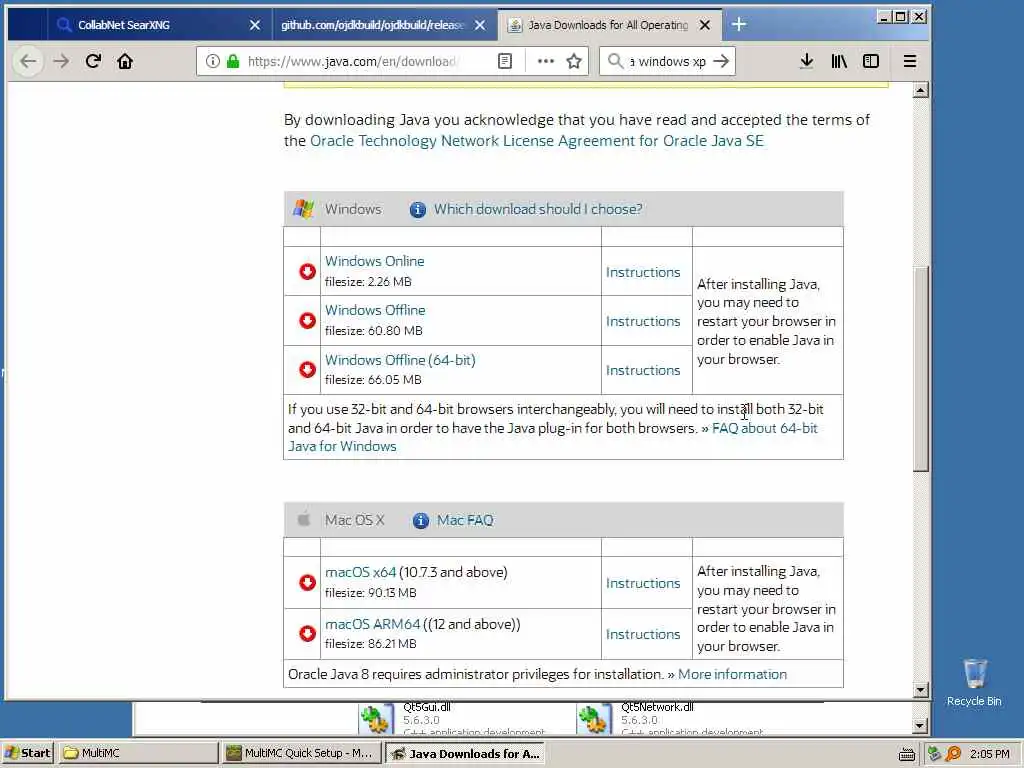Open Which download should I choose link
The height and width of the screenshot is (768, 1024).
(538, 210)
